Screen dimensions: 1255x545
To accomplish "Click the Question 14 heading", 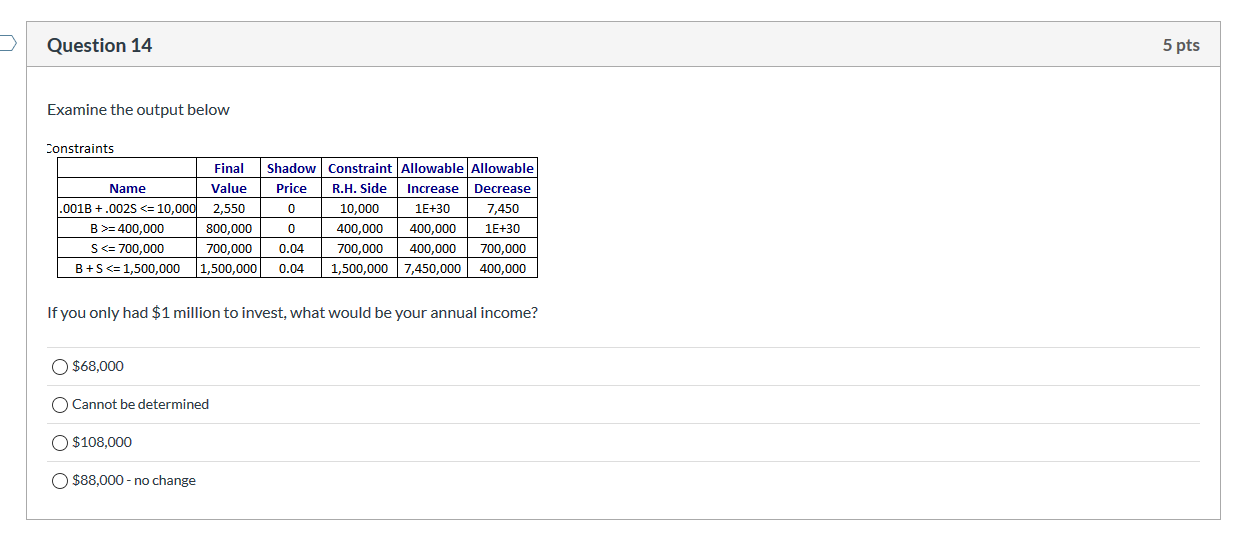I will tap(100, 45).
